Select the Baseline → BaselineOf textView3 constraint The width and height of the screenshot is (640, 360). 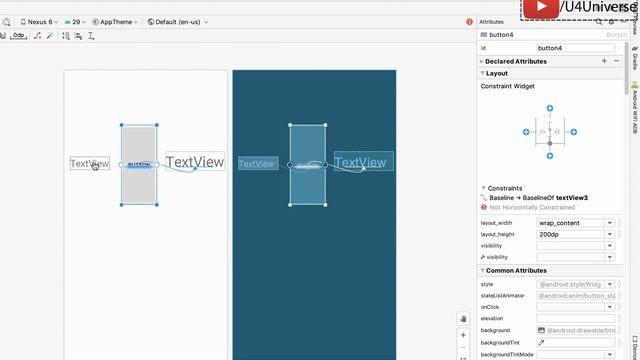[x=538, y=198]
